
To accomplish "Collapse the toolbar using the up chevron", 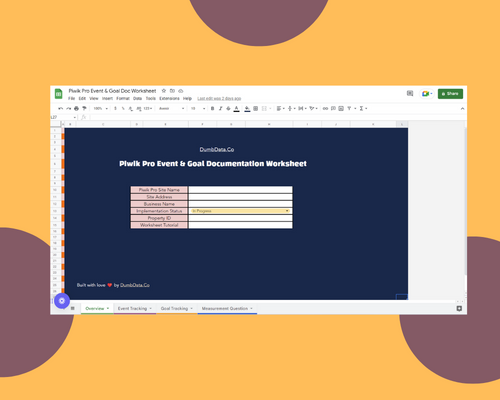I will pyautogui.click(x=462, y=108).
